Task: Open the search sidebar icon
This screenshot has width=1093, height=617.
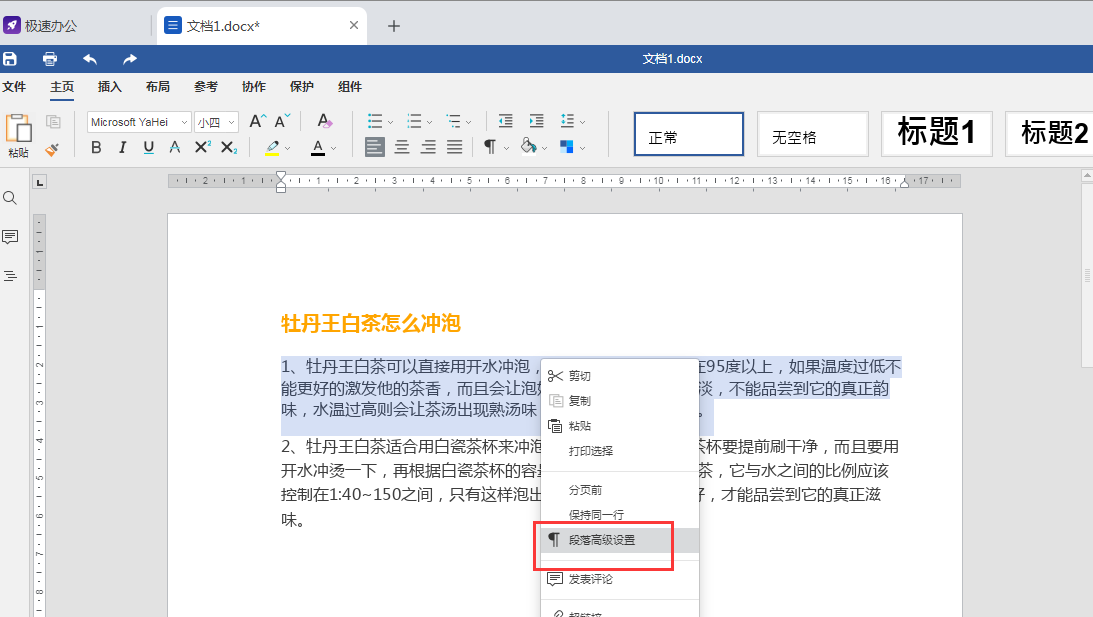Action: [x=10, y=198]
